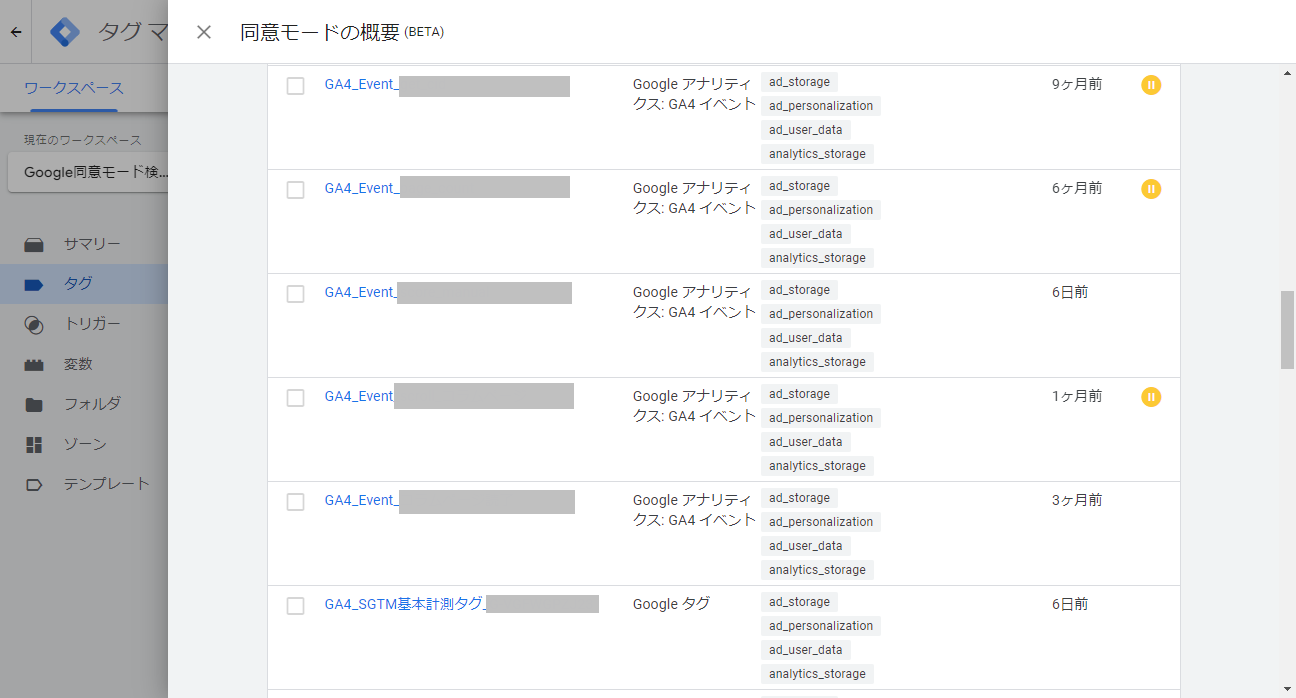Open the タグ menu item
This screenshot has height=698, width=1296.
coord(78,284)
